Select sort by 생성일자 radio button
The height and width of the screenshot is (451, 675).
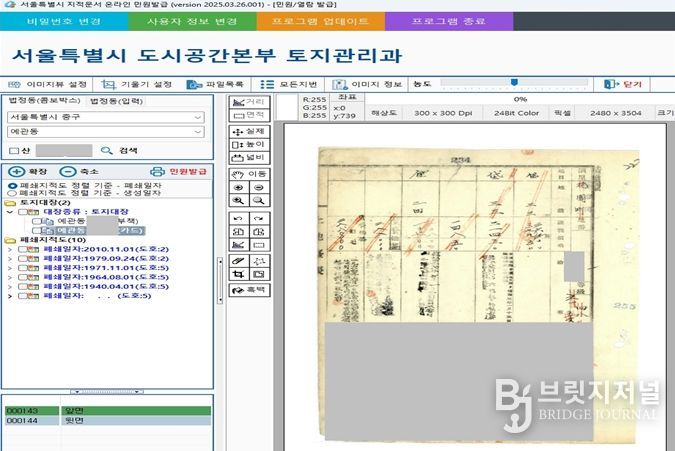click(x=12, y=193)
